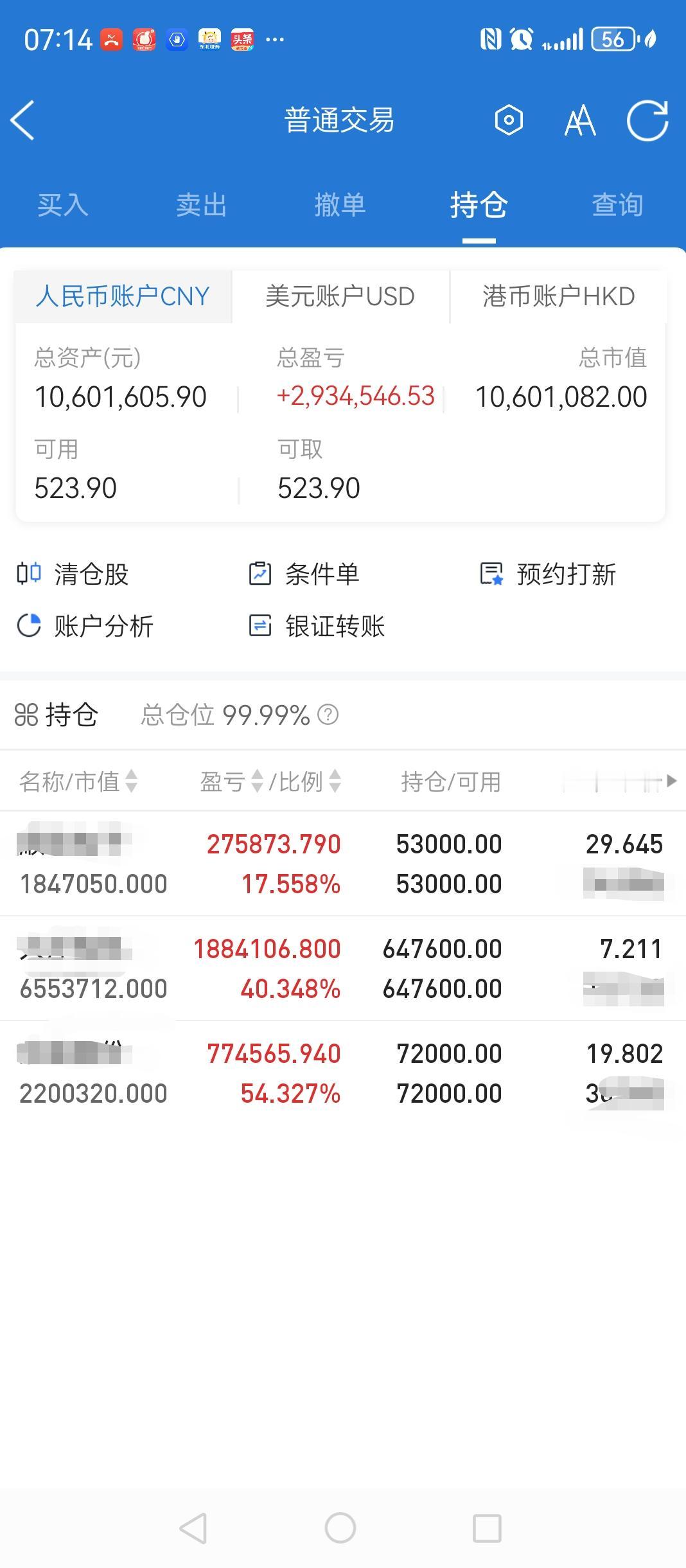Tap right arrow to show more columns
The image size is (686, 1568).
(x=671, y=781)
